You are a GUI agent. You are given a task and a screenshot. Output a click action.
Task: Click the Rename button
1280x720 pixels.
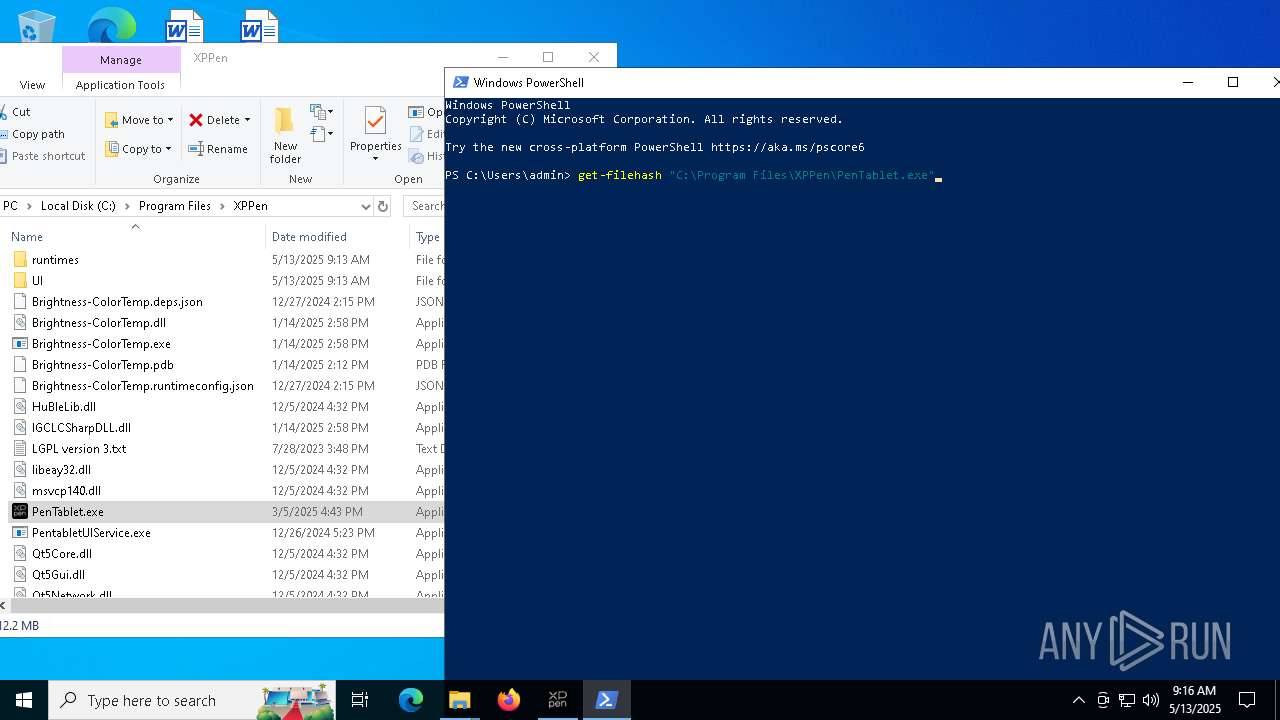[x=218, y=149]
